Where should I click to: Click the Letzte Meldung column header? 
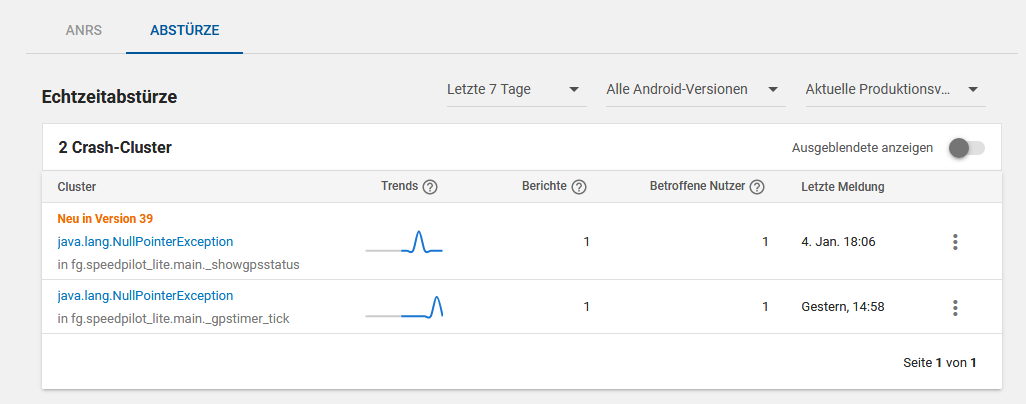tap(842, 187)
